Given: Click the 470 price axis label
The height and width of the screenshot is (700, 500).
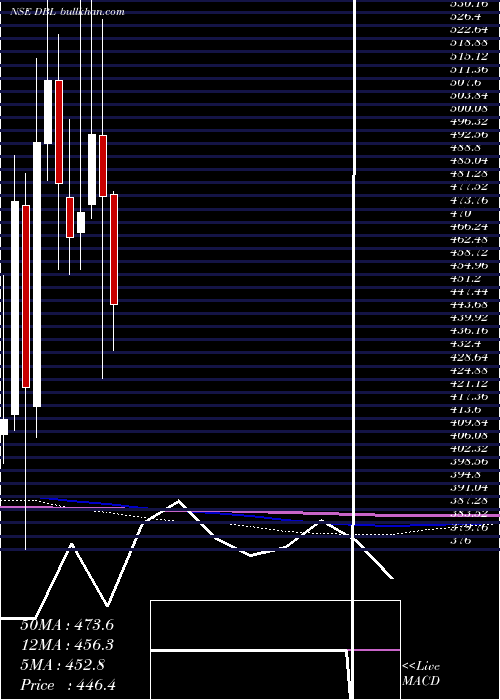Looking at the screenshot, I should [462, 213].
